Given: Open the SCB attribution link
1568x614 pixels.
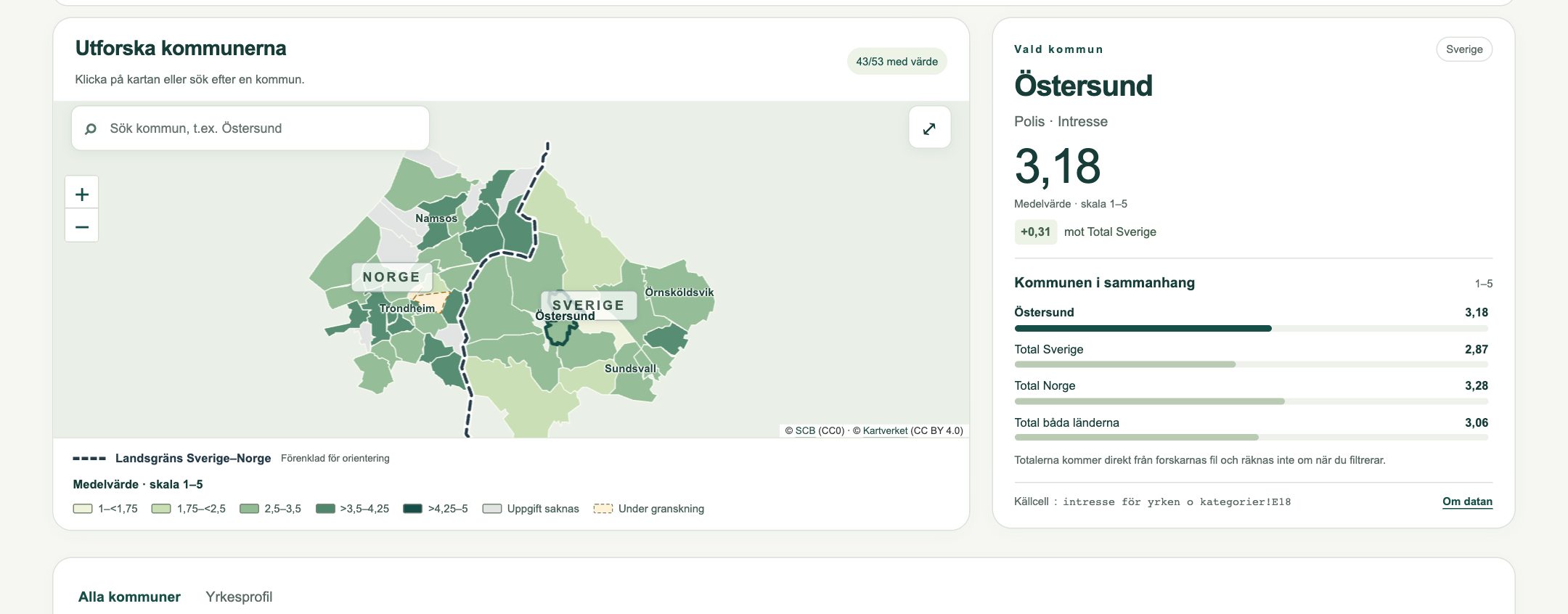Looking at the screenshot, I should click(805, 430).
